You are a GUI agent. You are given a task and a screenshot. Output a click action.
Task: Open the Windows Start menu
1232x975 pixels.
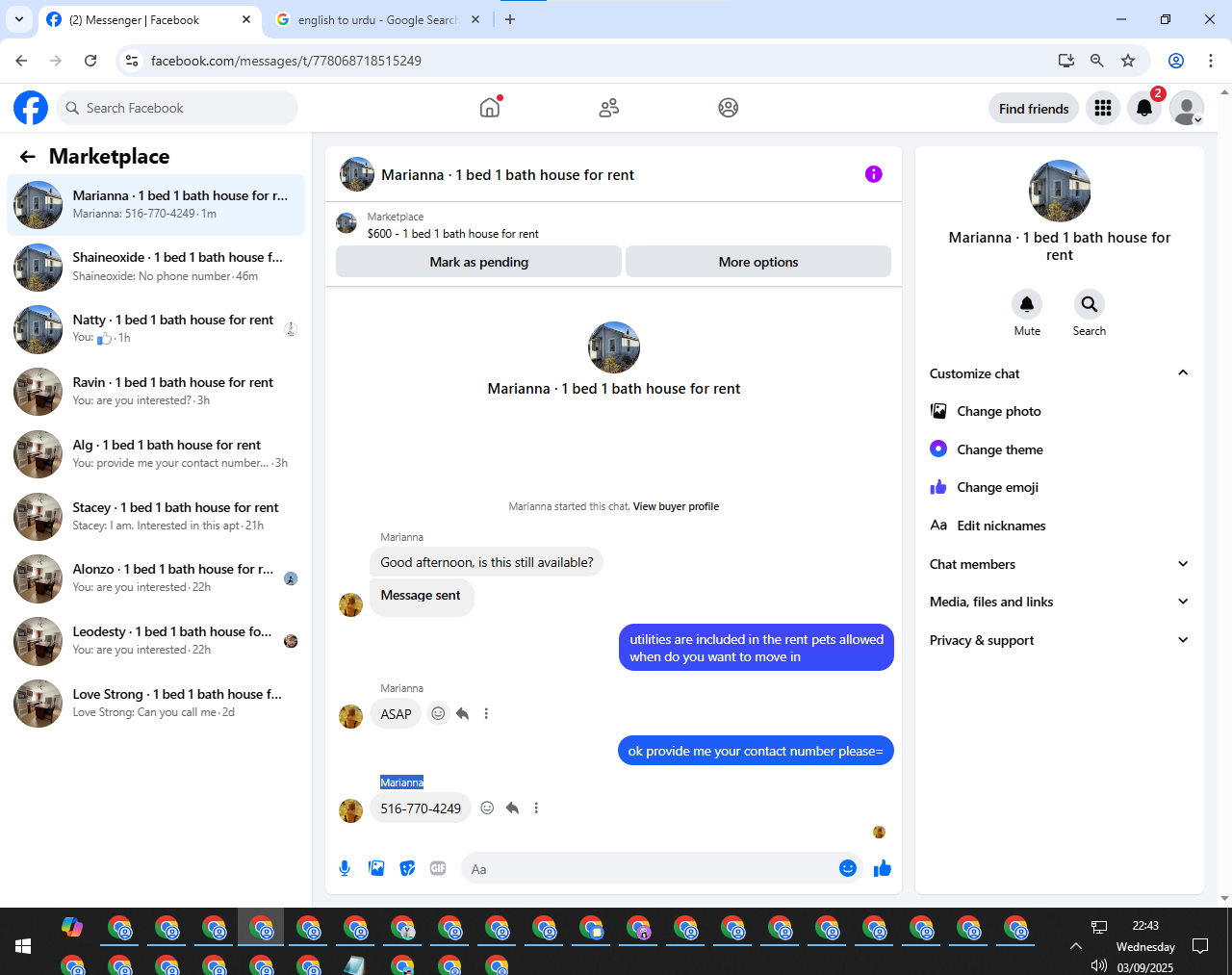click(x=23, y=946)
